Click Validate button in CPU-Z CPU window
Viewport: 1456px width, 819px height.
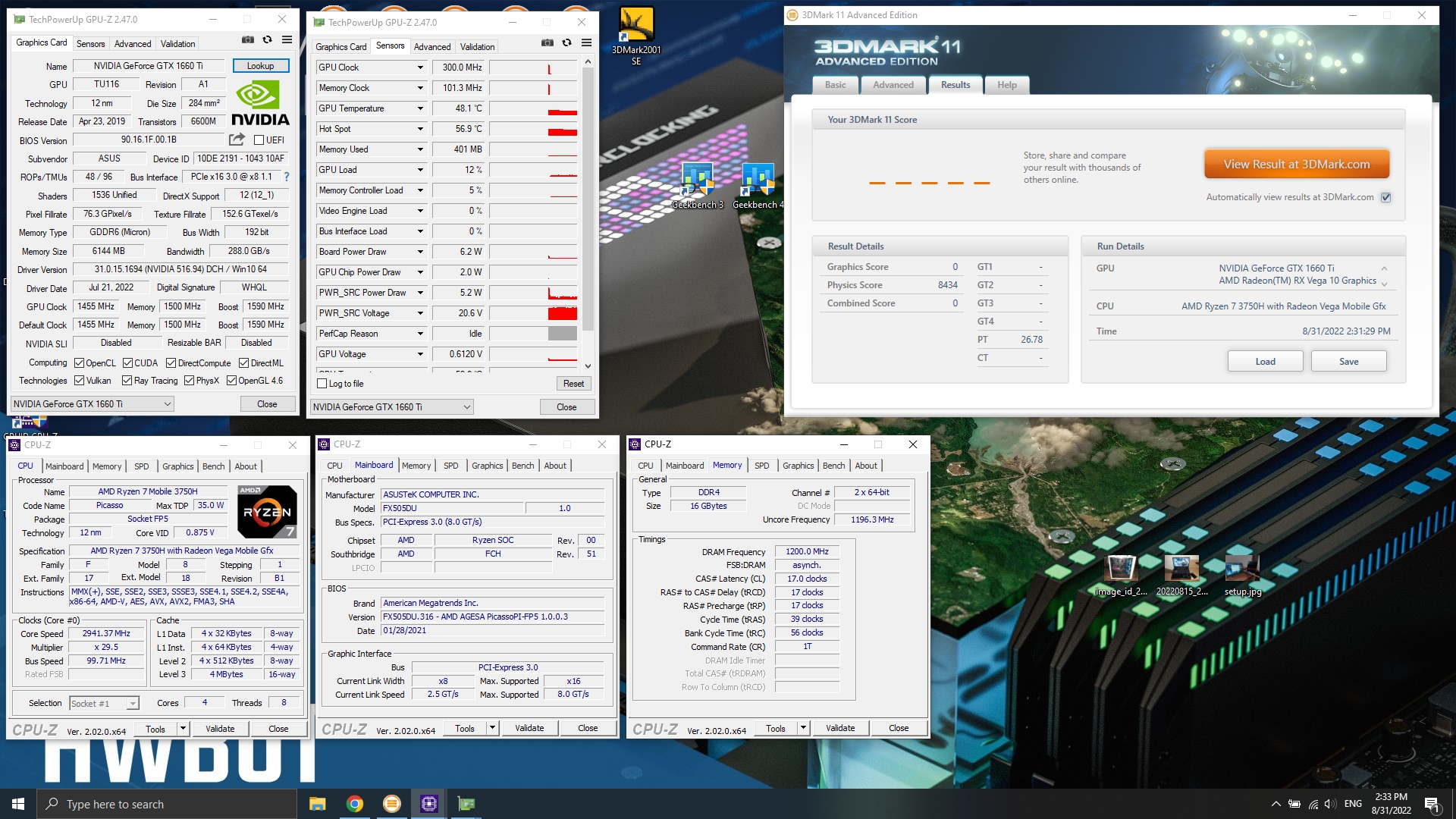220,729
